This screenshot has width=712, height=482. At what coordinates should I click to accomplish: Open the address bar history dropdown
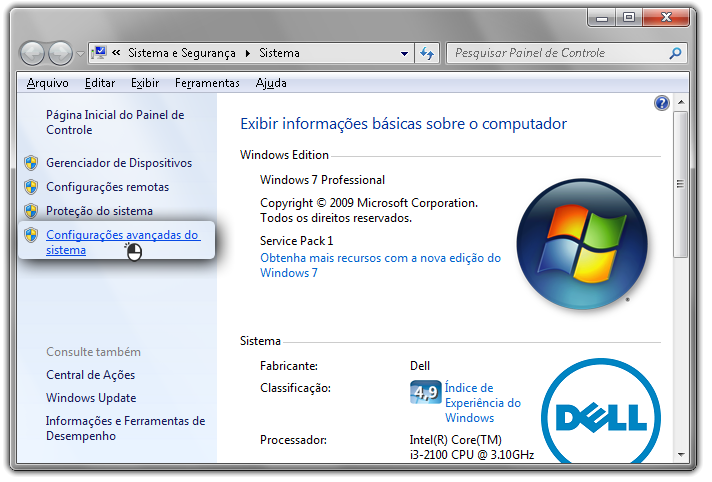point(404,54)
